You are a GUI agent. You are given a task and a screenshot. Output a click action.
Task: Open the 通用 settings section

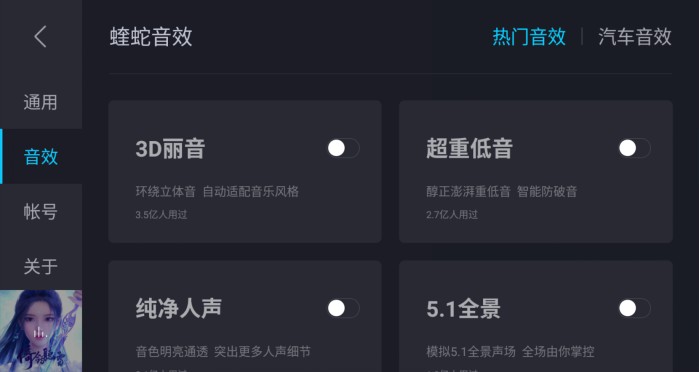coord(41,102)
